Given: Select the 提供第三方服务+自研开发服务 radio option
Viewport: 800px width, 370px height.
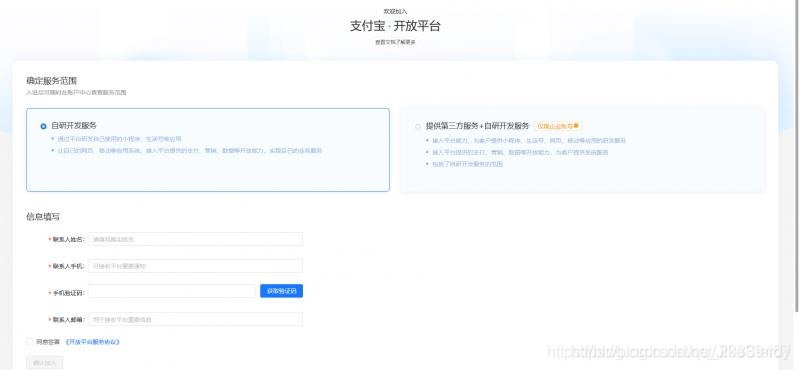Looking at the screenshot, I should coord(418,126).
